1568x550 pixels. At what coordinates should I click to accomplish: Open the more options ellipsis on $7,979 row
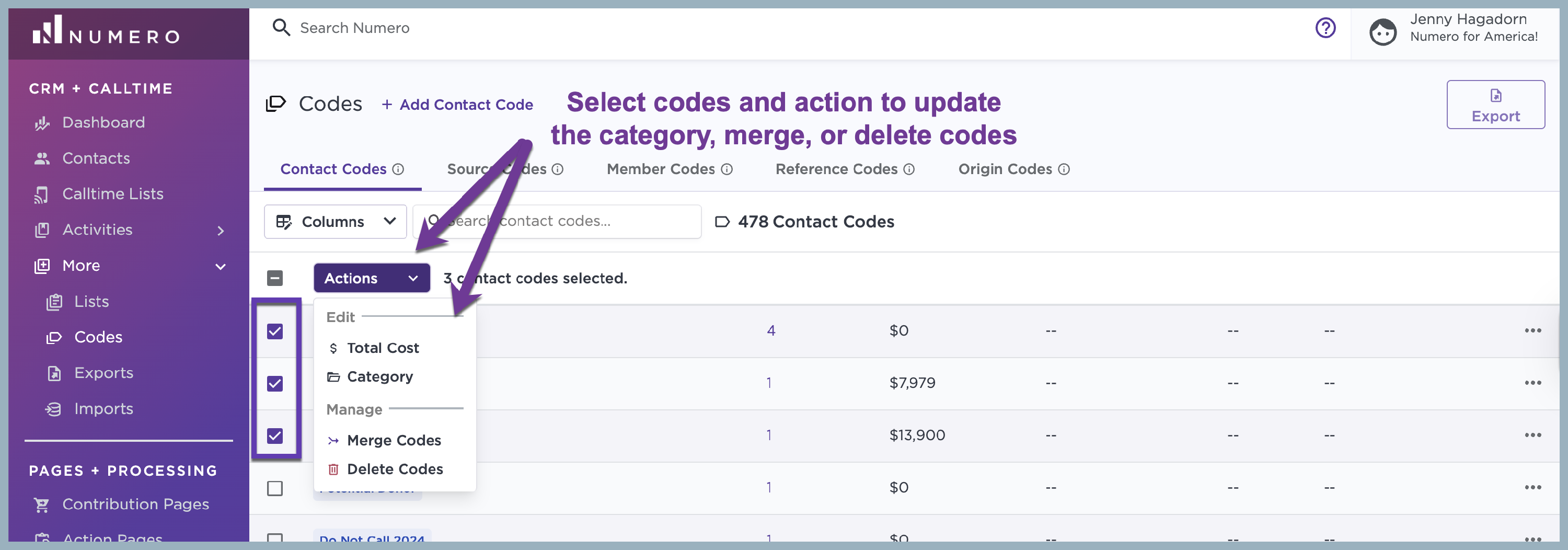point(1532,383)
